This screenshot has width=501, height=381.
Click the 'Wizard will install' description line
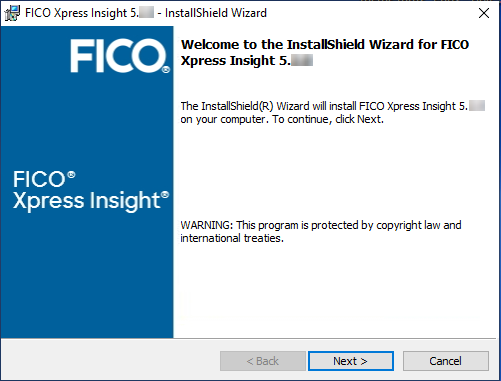(332, 106)
